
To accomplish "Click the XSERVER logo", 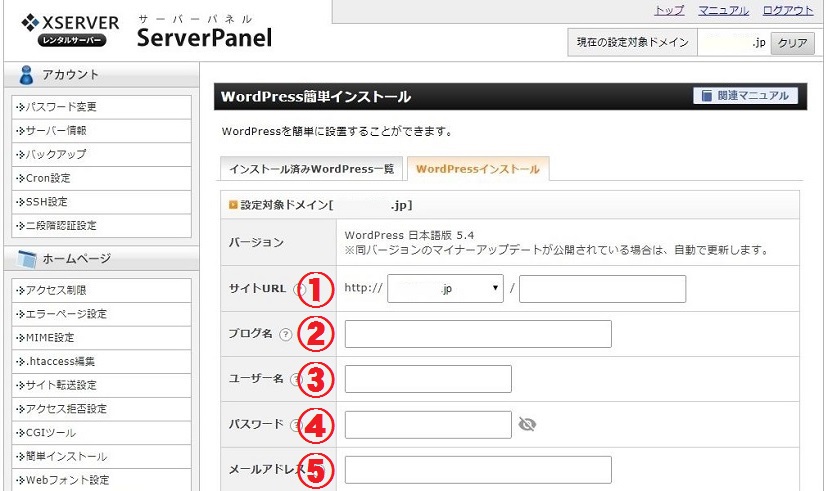I will pos(70,30).
